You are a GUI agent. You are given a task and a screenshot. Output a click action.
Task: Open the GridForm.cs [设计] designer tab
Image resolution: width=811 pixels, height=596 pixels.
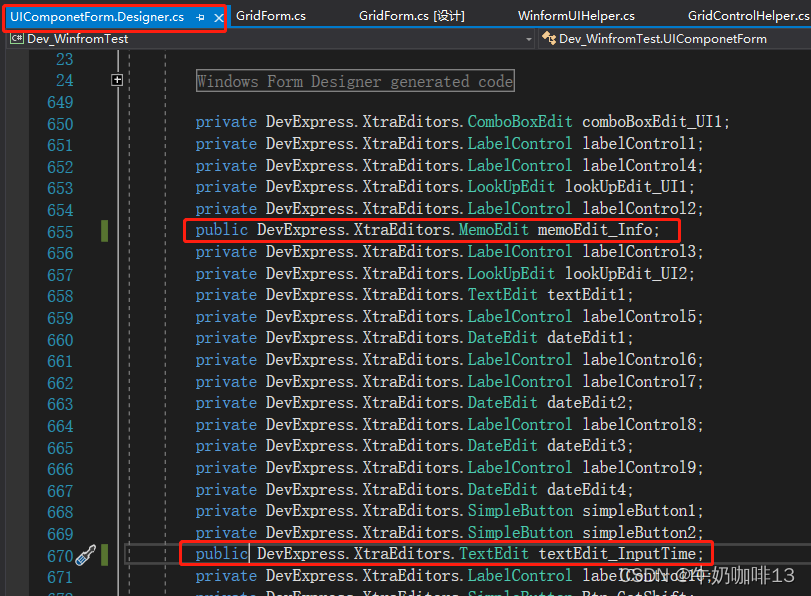[412, 16]
